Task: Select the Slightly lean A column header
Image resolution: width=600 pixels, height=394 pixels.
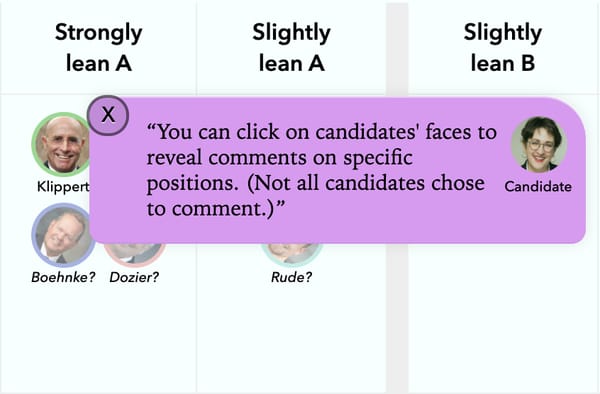Action: [292, 47]
